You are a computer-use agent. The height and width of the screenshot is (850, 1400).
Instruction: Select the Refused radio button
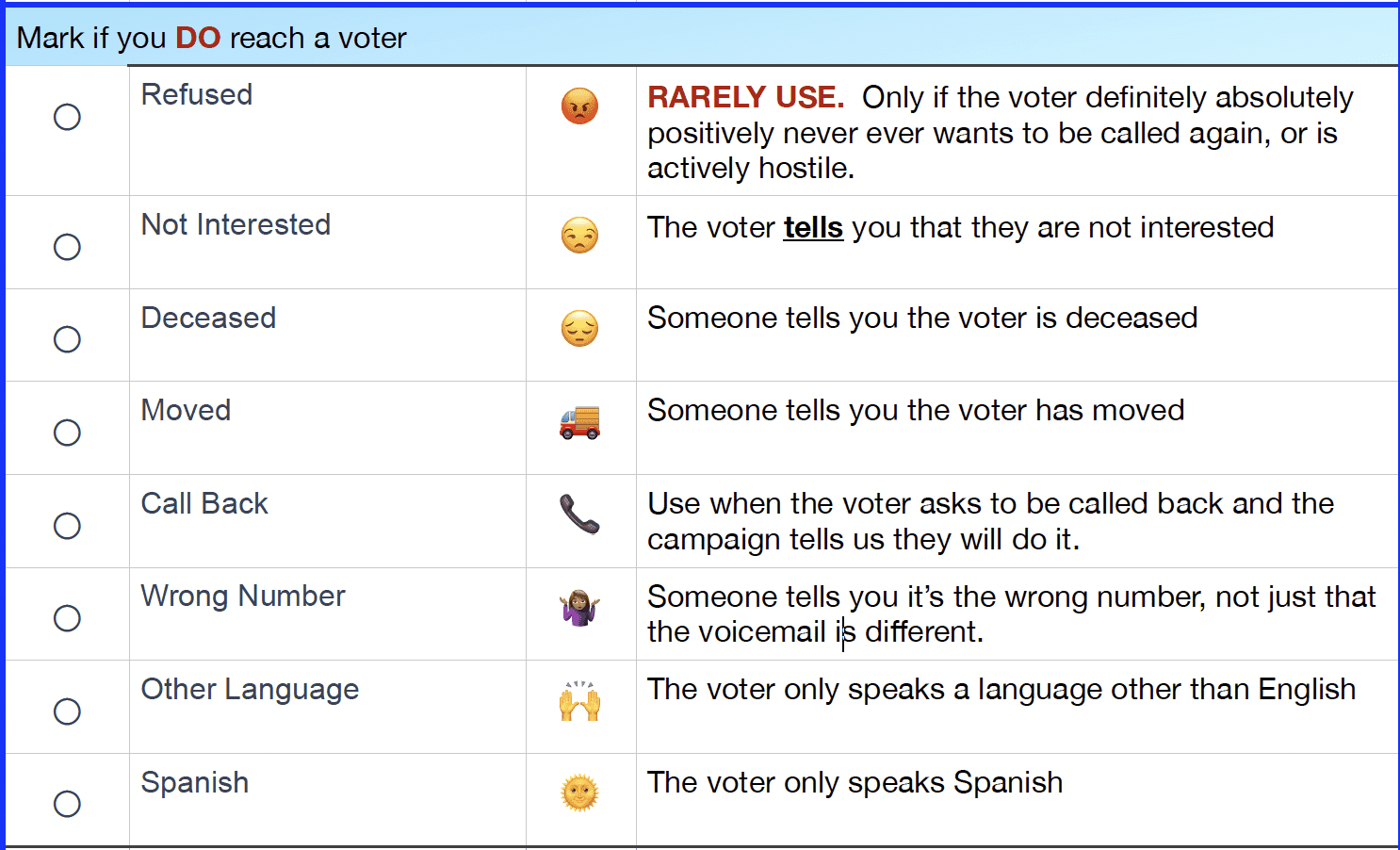pos(67,117)
